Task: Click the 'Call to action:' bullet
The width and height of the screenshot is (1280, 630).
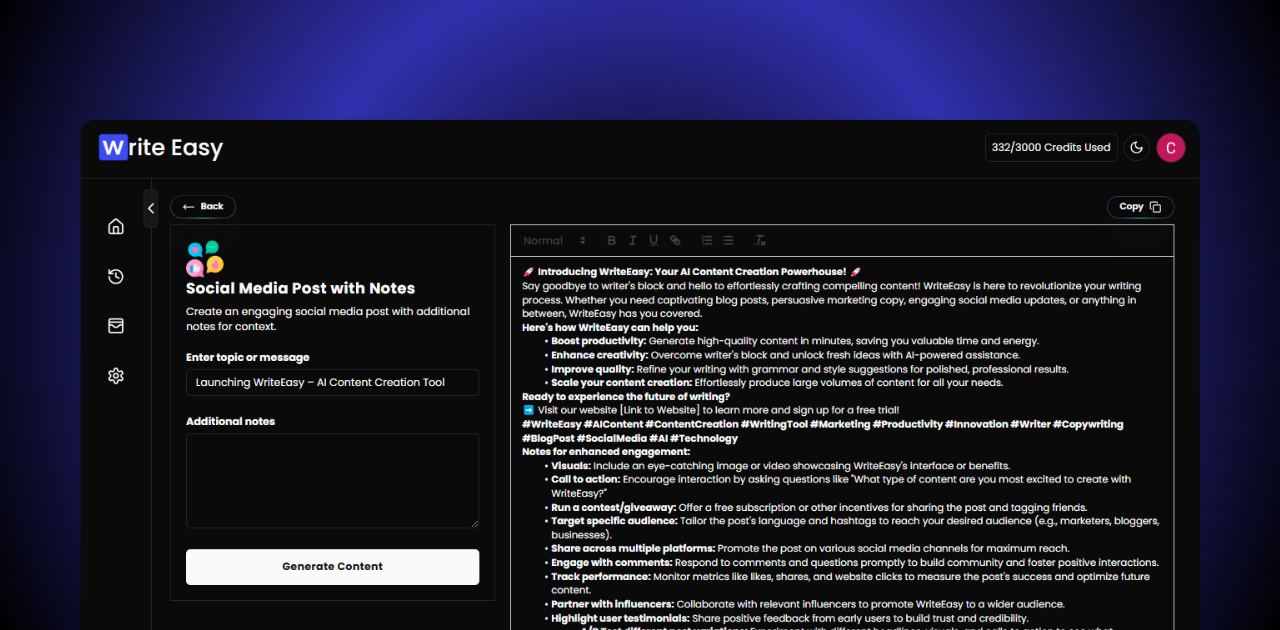Action: [x=841, y=486]
